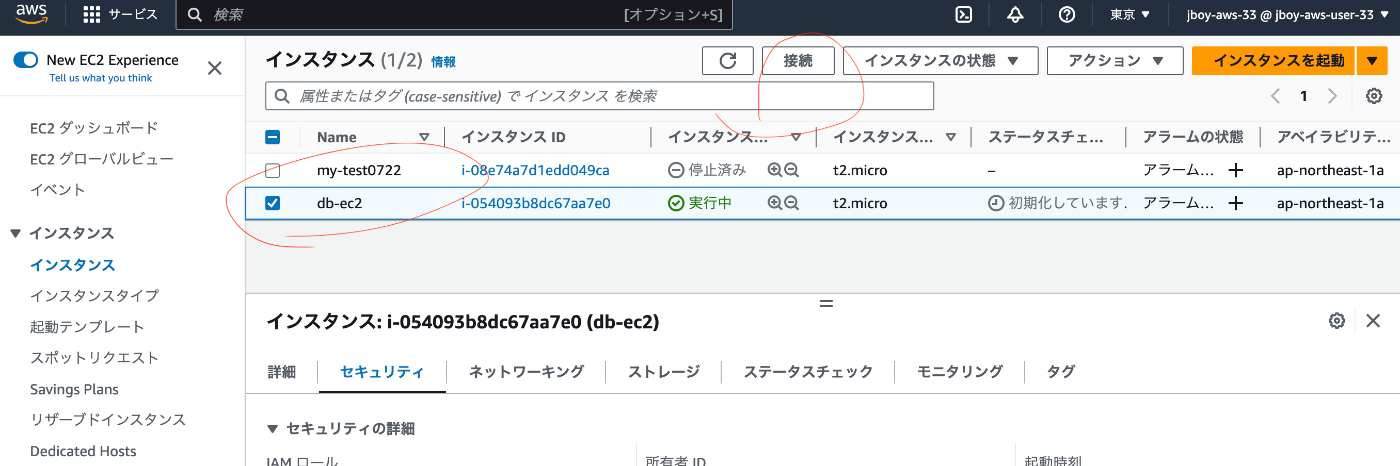Open instance ID i-08e74a7d1edd049ca link
This screenshot has width=1400, height=466.
535,171
